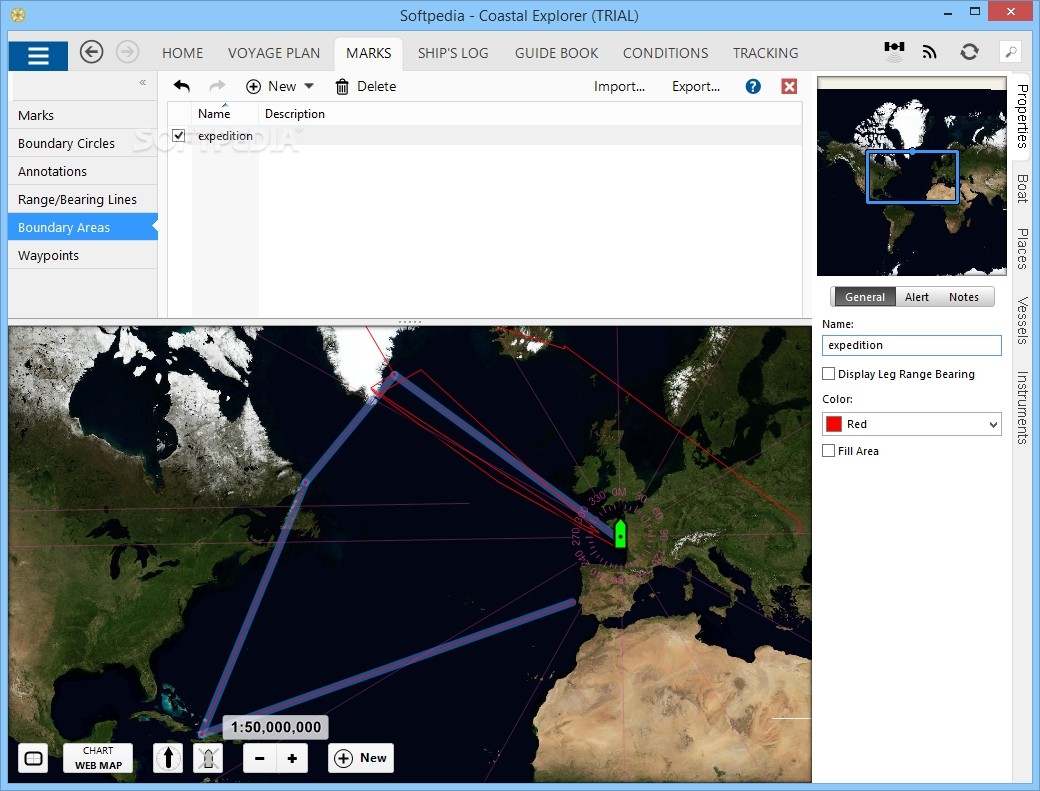Open the search magnifier box
The height and width of the screenshot is (791, 1040).
click(1011, 52)
